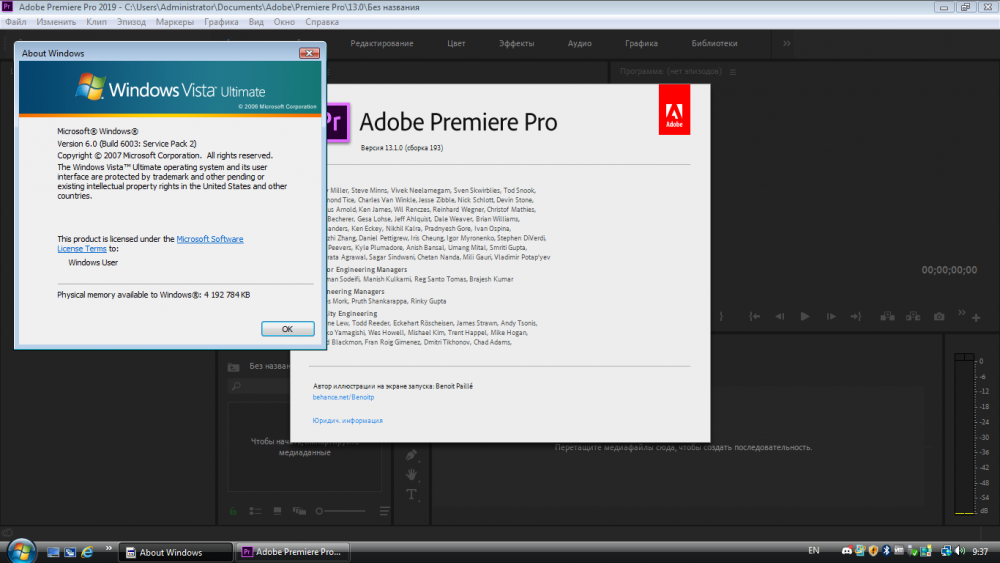Click the Go to In point icon
This screenshot has height=563, width=1000.
click(x=756, y=316)
